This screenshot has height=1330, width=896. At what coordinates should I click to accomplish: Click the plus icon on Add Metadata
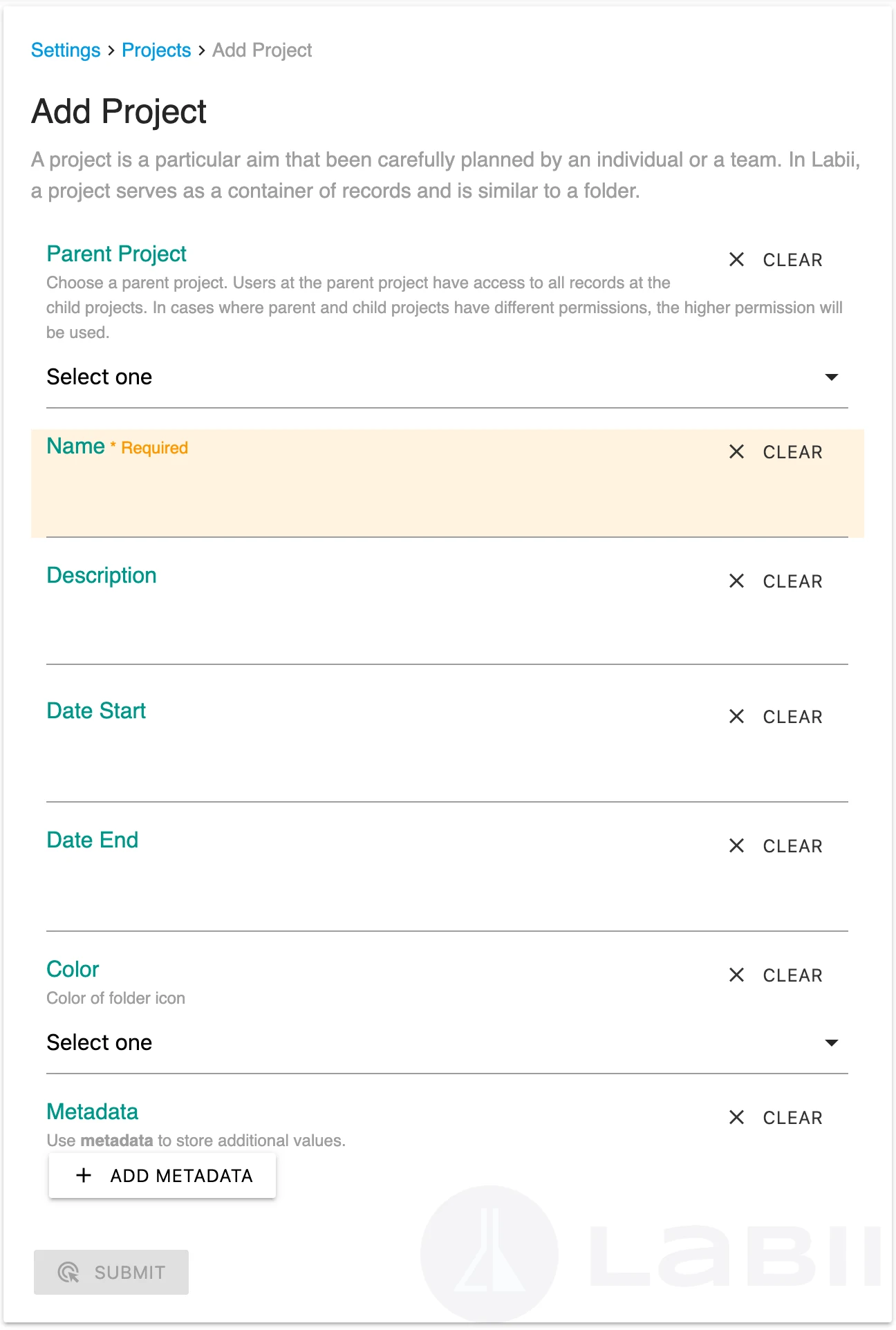84,1175
